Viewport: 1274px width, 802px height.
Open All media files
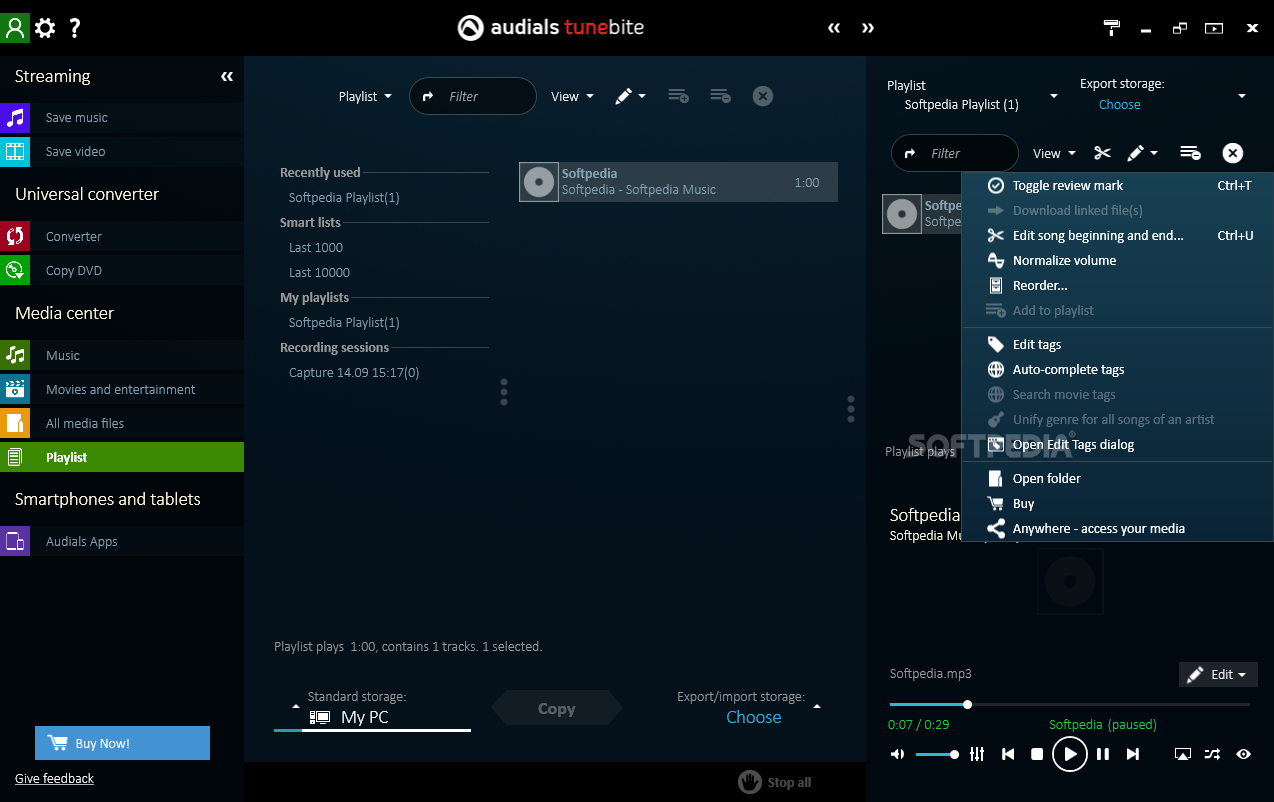tap(122, 423)
